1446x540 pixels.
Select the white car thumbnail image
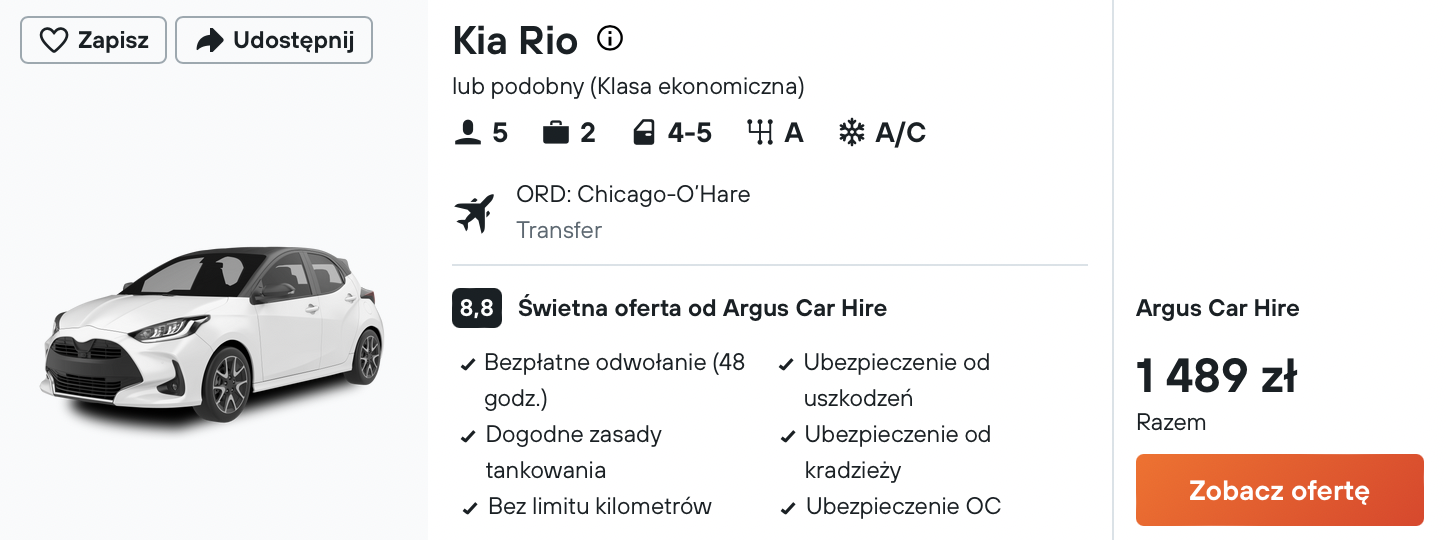click(214, 331)
